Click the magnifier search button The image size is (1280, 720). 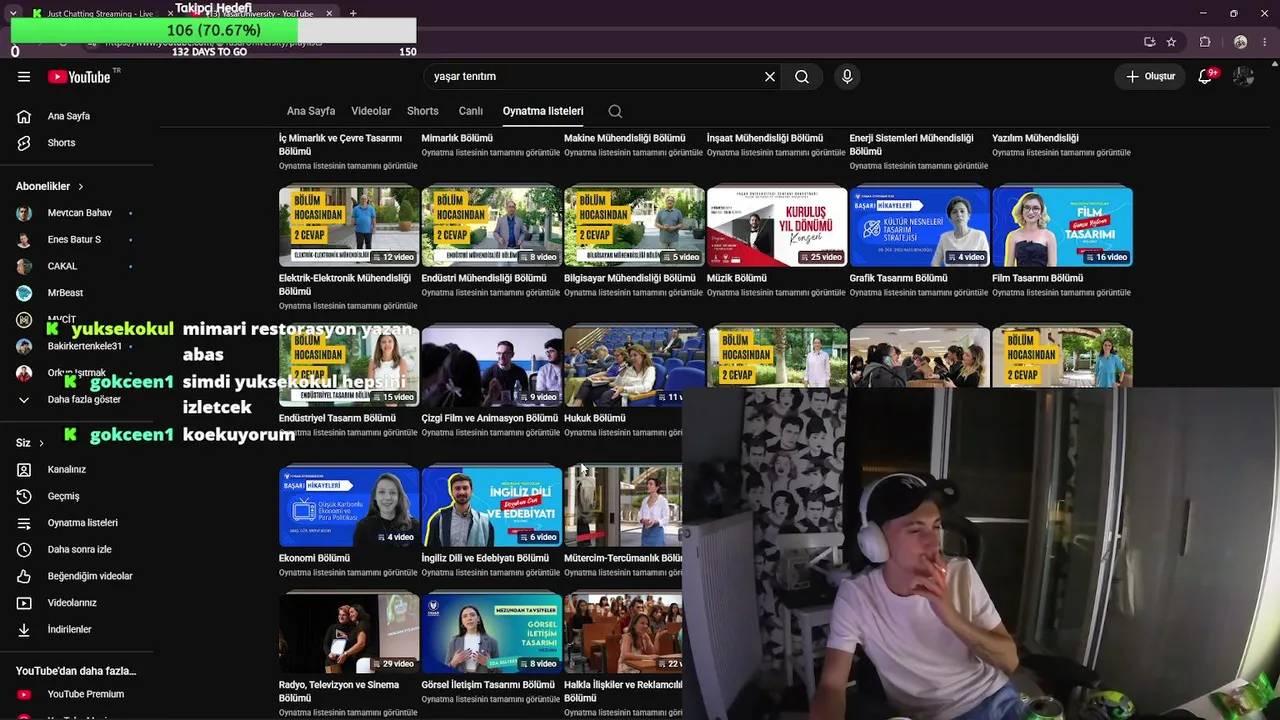coord(802,77)
